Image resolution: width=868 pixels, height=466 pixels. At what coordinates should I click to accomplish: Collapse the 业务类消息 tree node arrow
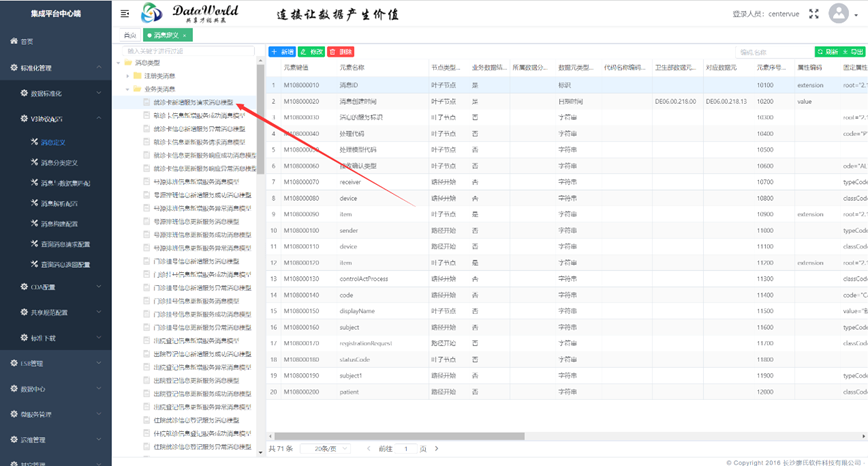127,89
